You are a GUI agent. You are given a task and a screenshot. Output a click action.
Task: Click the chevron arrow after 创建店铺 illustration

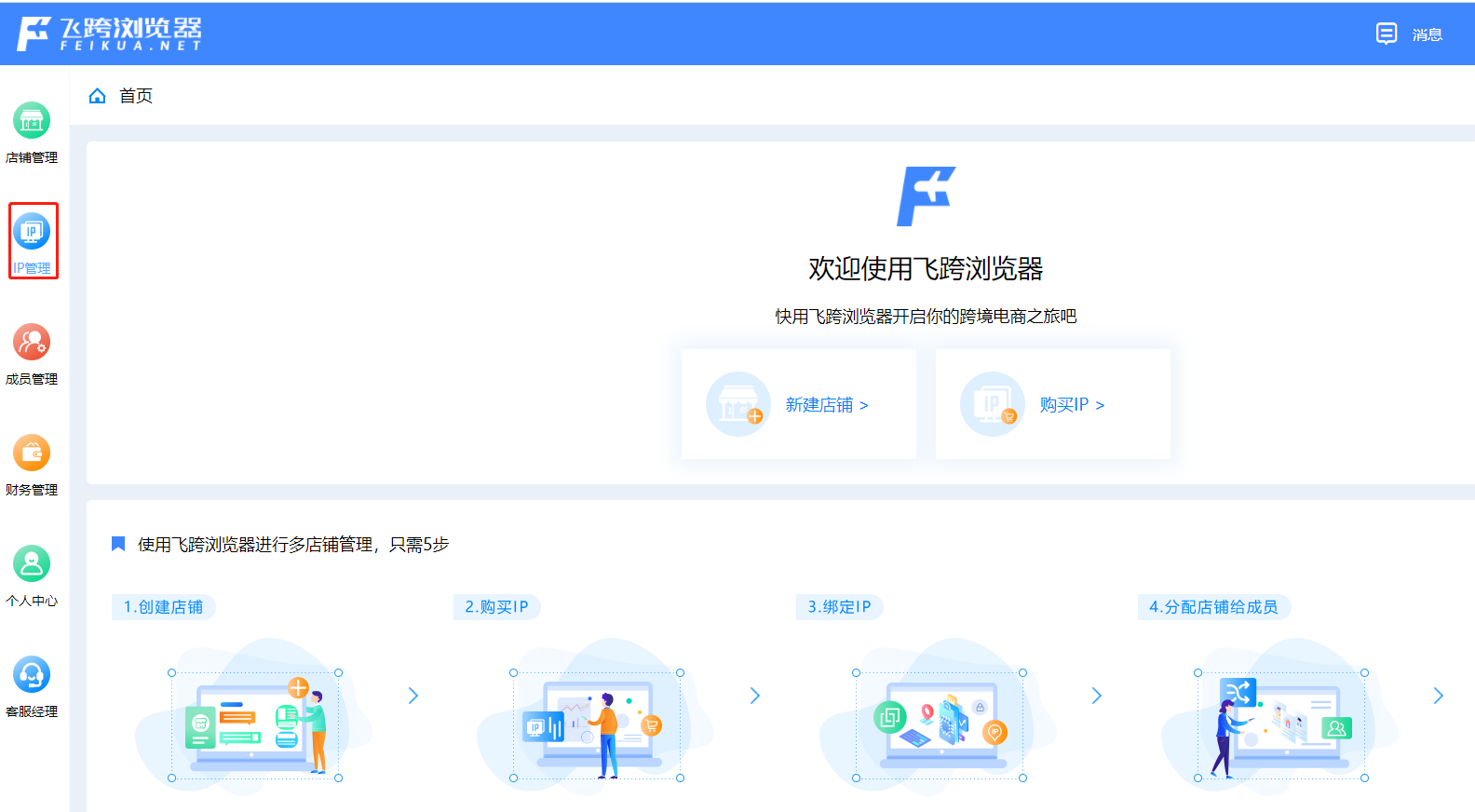pyautogui.click(x=413, y=696)
